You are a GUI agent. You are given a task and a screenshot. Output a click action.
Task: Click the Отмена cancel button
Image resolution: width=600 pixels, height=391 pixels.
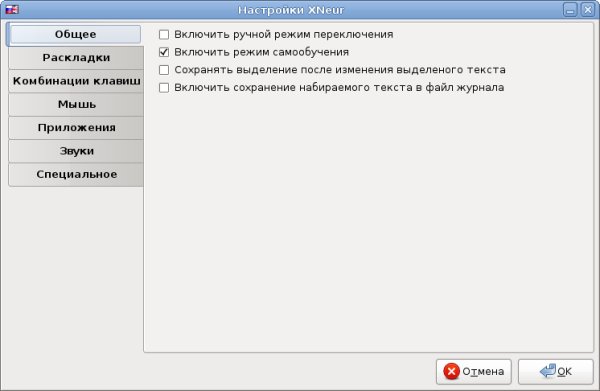tap(474, 371)
